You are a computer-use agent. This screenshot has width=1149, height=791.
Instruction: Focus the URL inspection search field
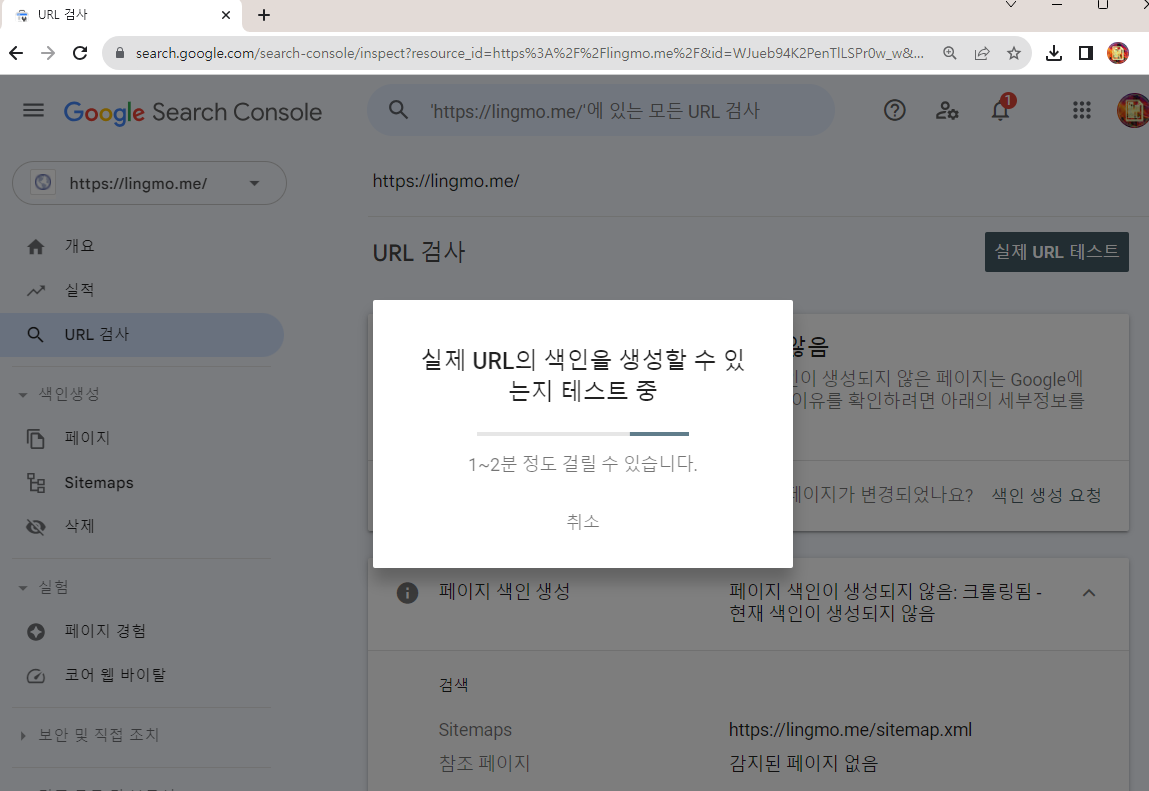click(601, 110)
